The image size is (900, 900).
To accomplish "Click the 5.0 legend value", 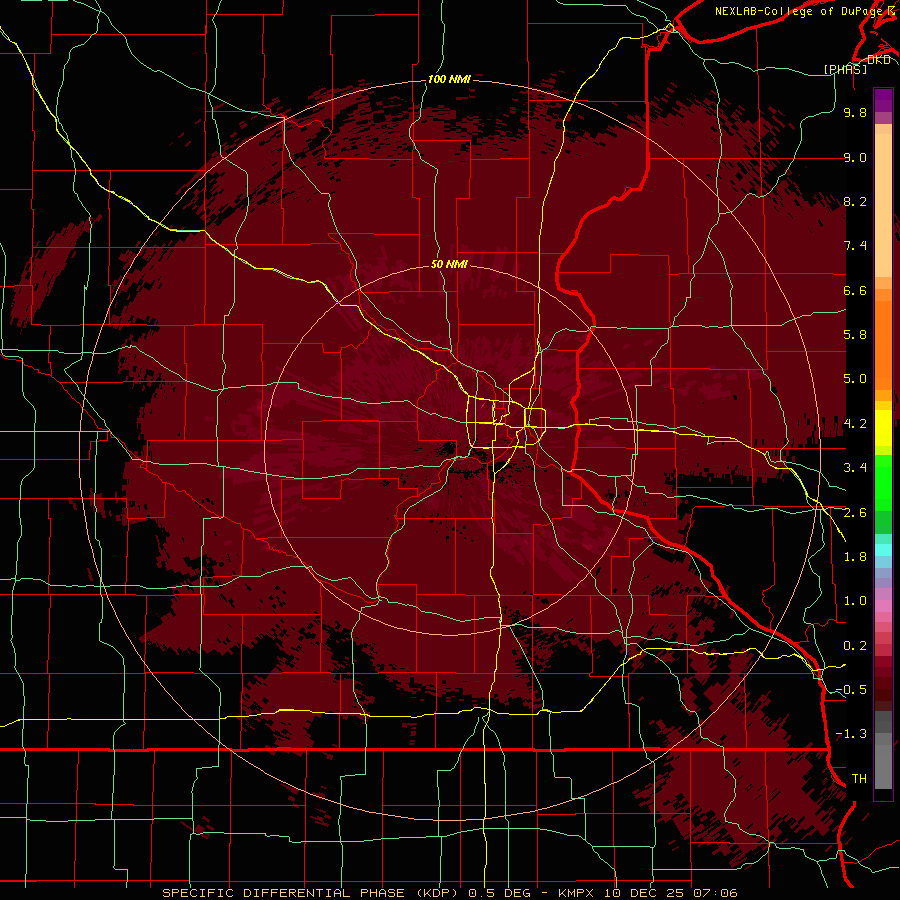I will (855, 379).
